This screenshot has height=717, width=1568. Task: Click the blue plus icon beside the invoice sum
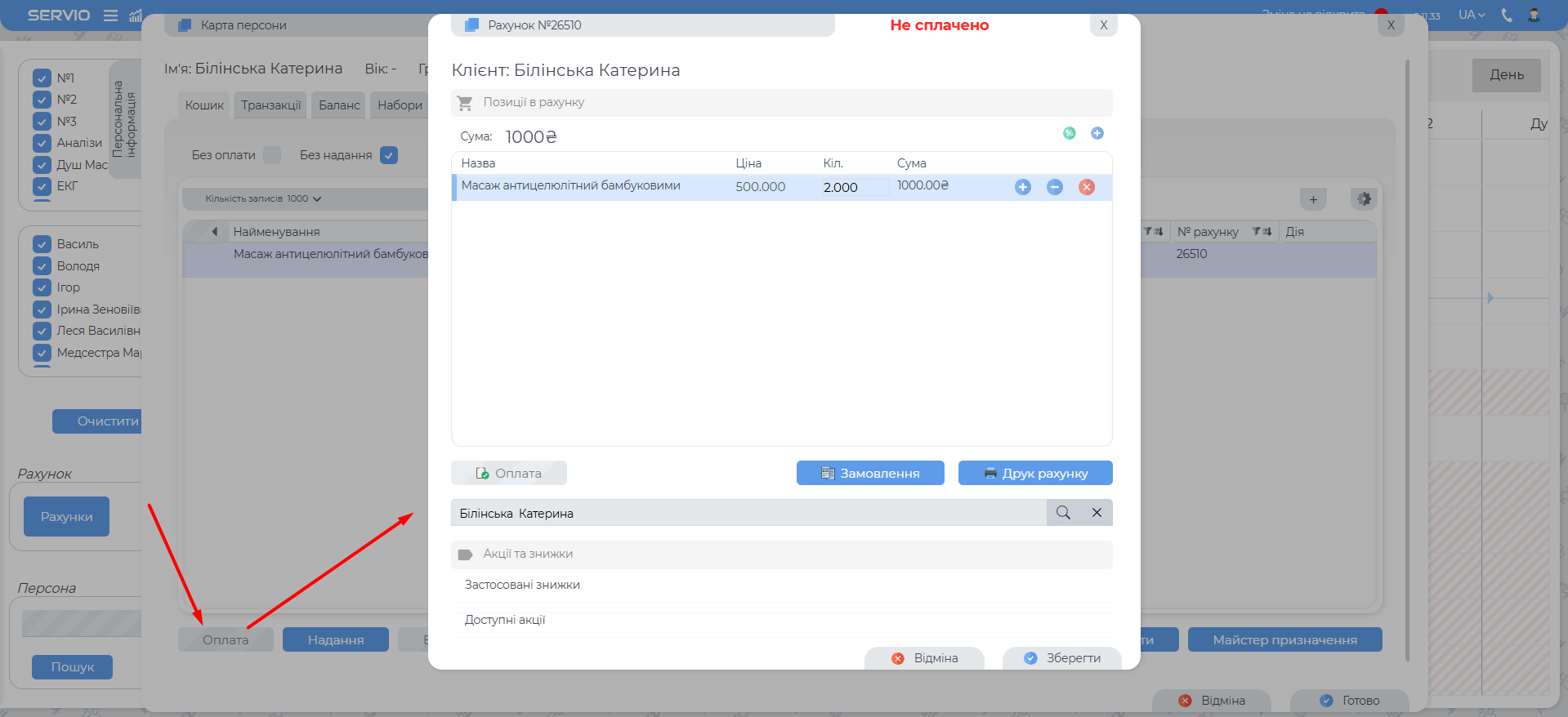[x=1097, y=133]
